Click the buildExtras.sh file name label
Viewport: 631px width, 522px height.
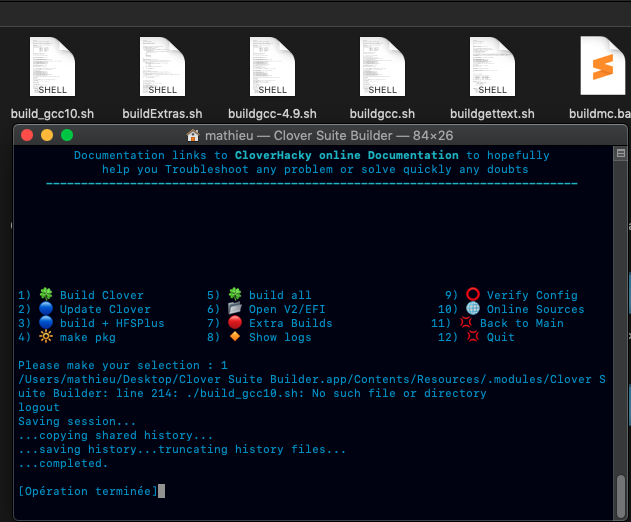pos(162,114)
